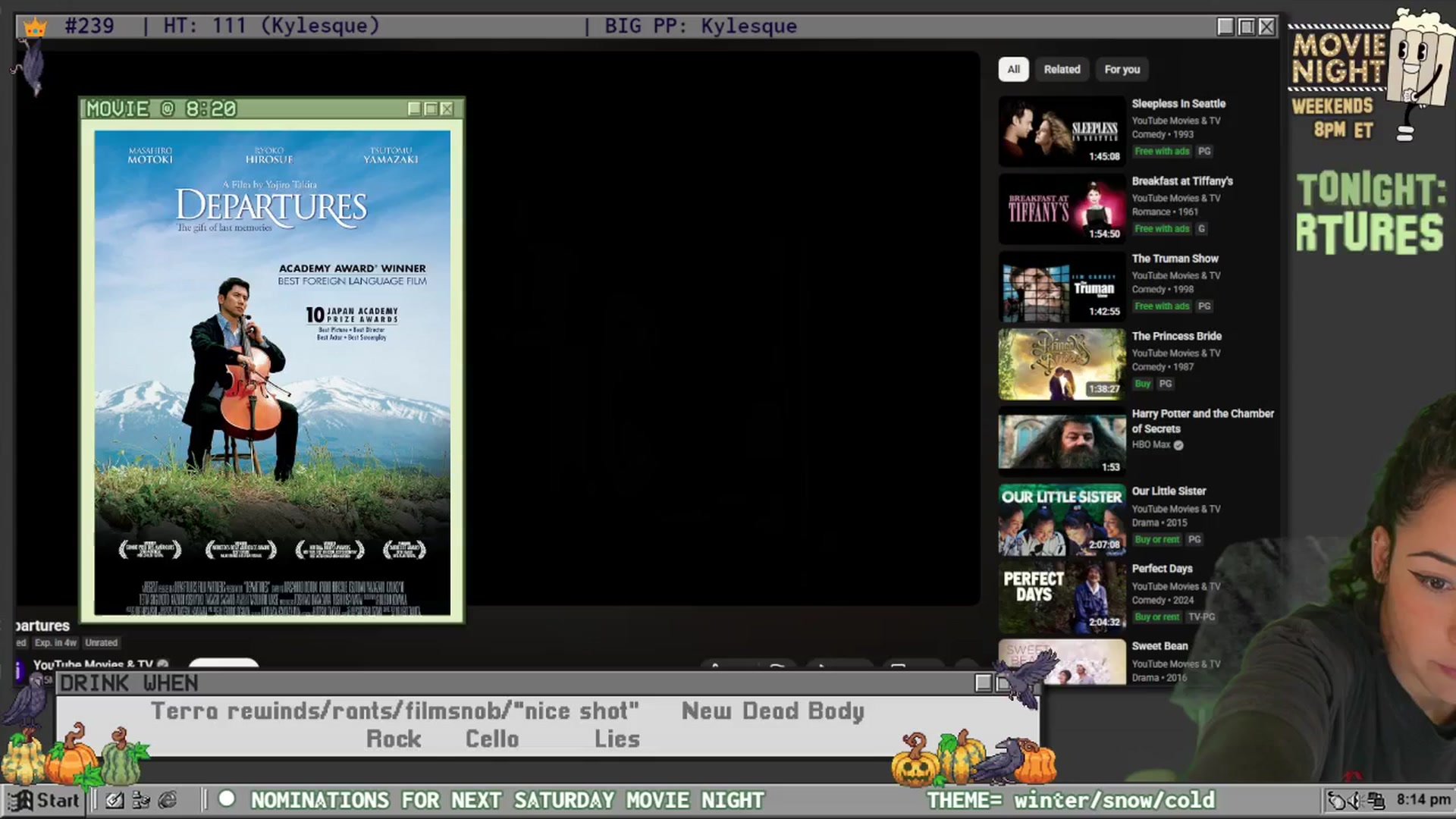This screenshot has height=819, width=1456.
Task: Click the crown icon in top bar
Action: pos(35,27)
